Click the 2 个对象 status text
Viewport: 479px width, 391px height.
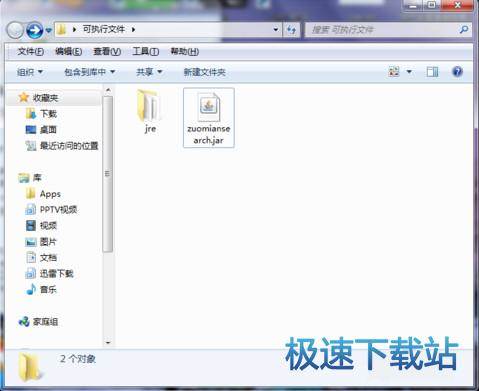pyautogui.click(x=78, y=359)
